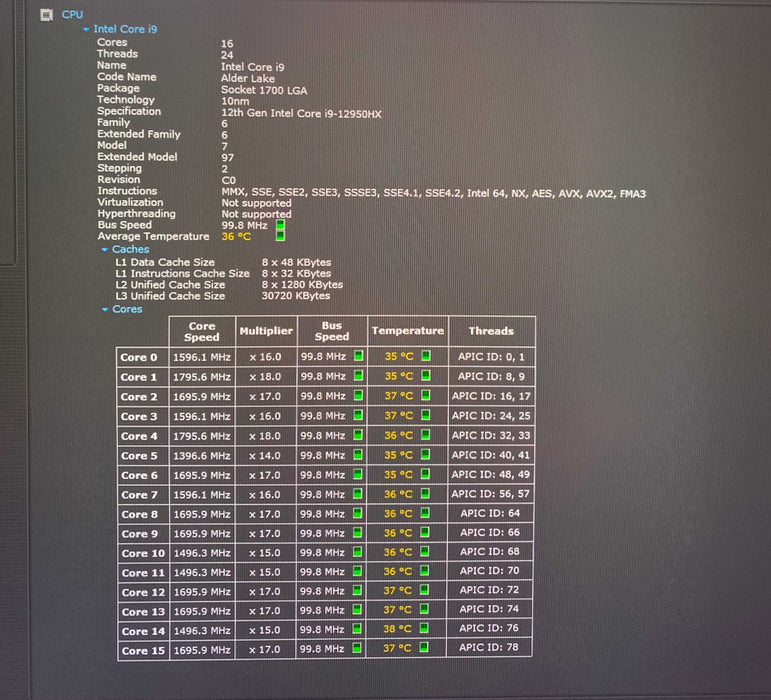Click Core 2 temperature green indicator
Screen dimensions: 771x700
point(426,395)
